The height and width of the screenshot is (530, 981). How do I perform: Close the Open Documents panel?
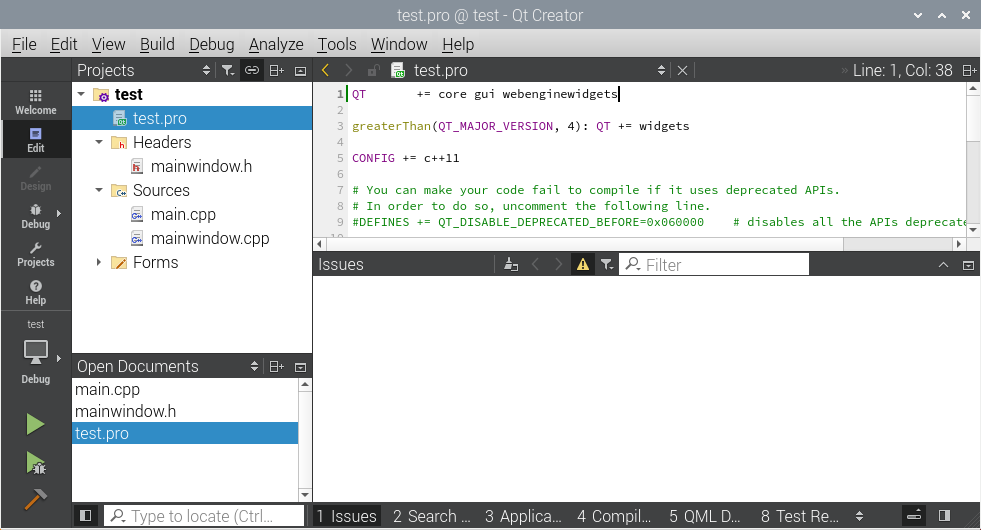click(x=300, y=367)
